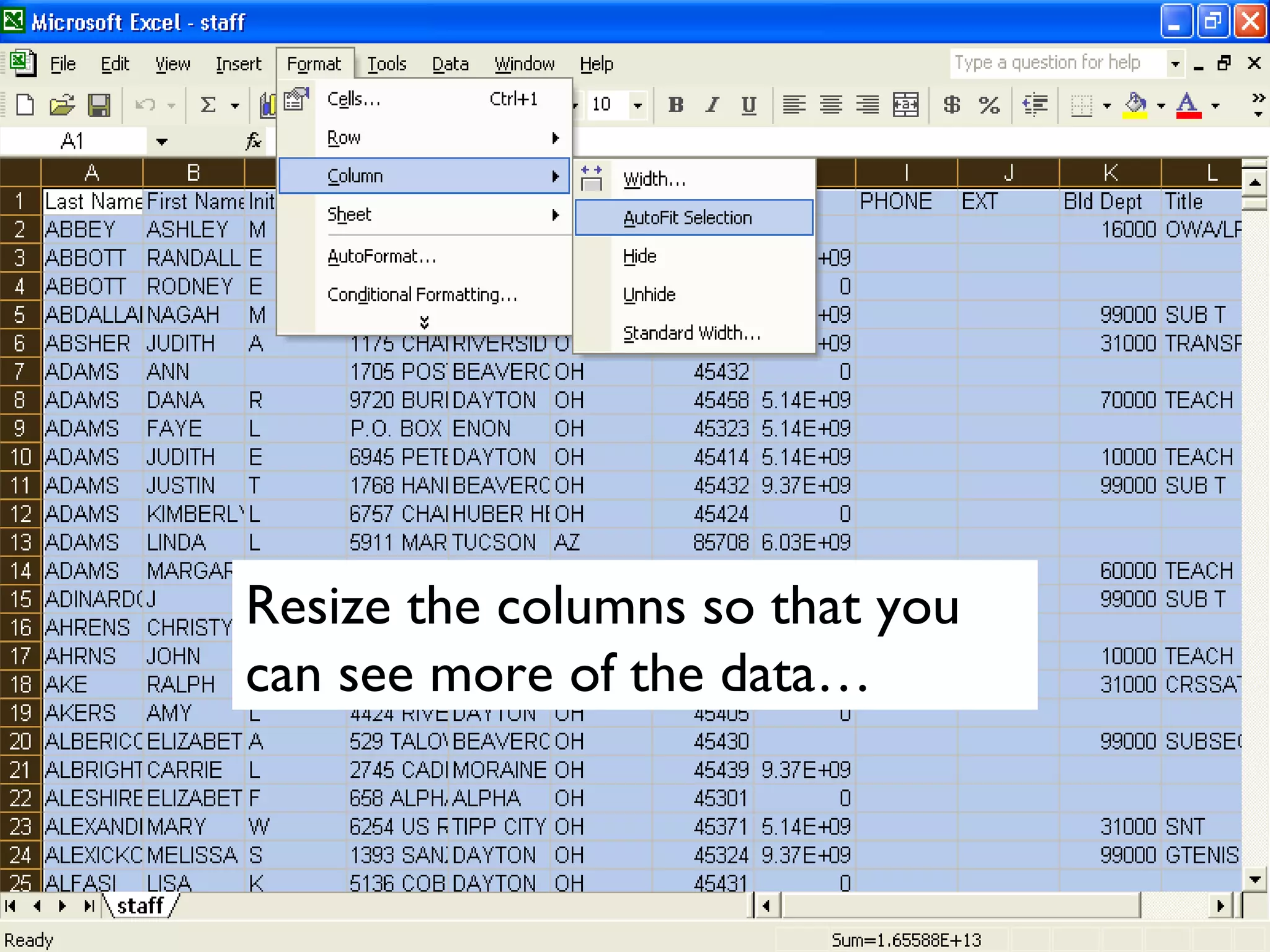Image resolution: width=1270 pixels, height=952 pixels.
Task: Choose Conditional Formatting... entry
Action: 424,294
